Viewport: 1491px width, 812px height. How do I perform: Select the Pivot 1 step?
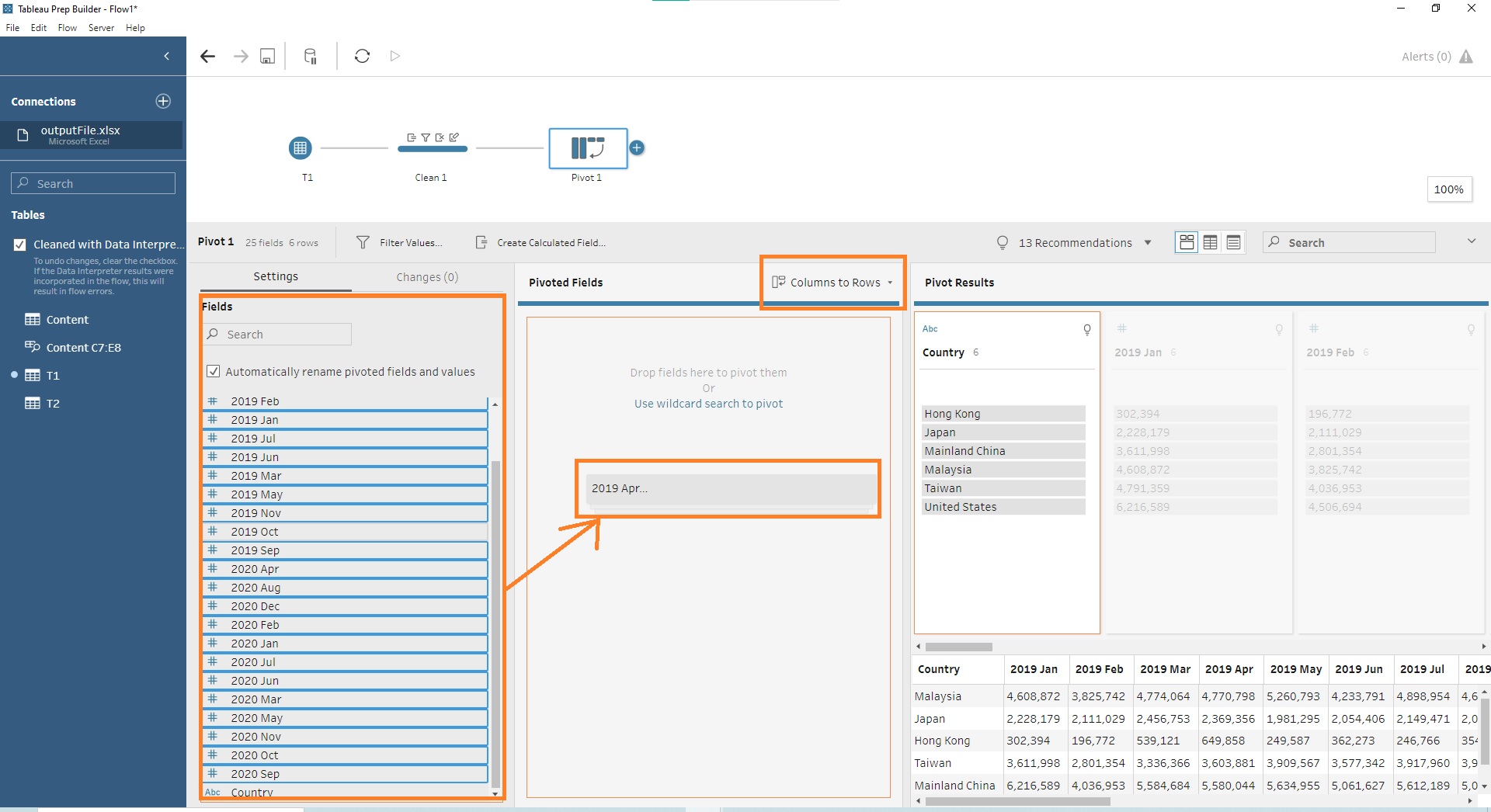click(x=588, y=148)
